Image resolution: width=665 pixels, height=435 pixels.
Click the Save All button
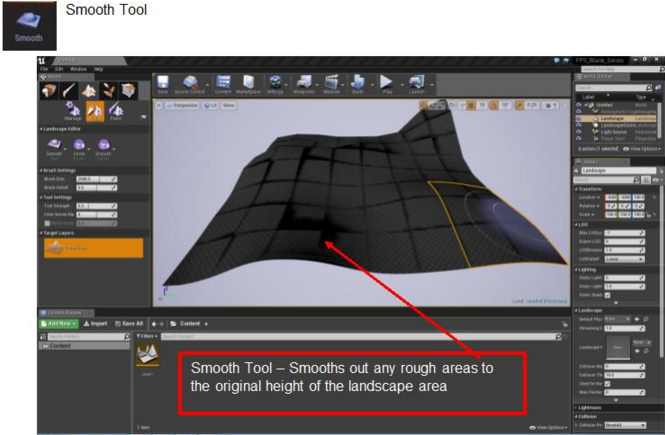129,323
